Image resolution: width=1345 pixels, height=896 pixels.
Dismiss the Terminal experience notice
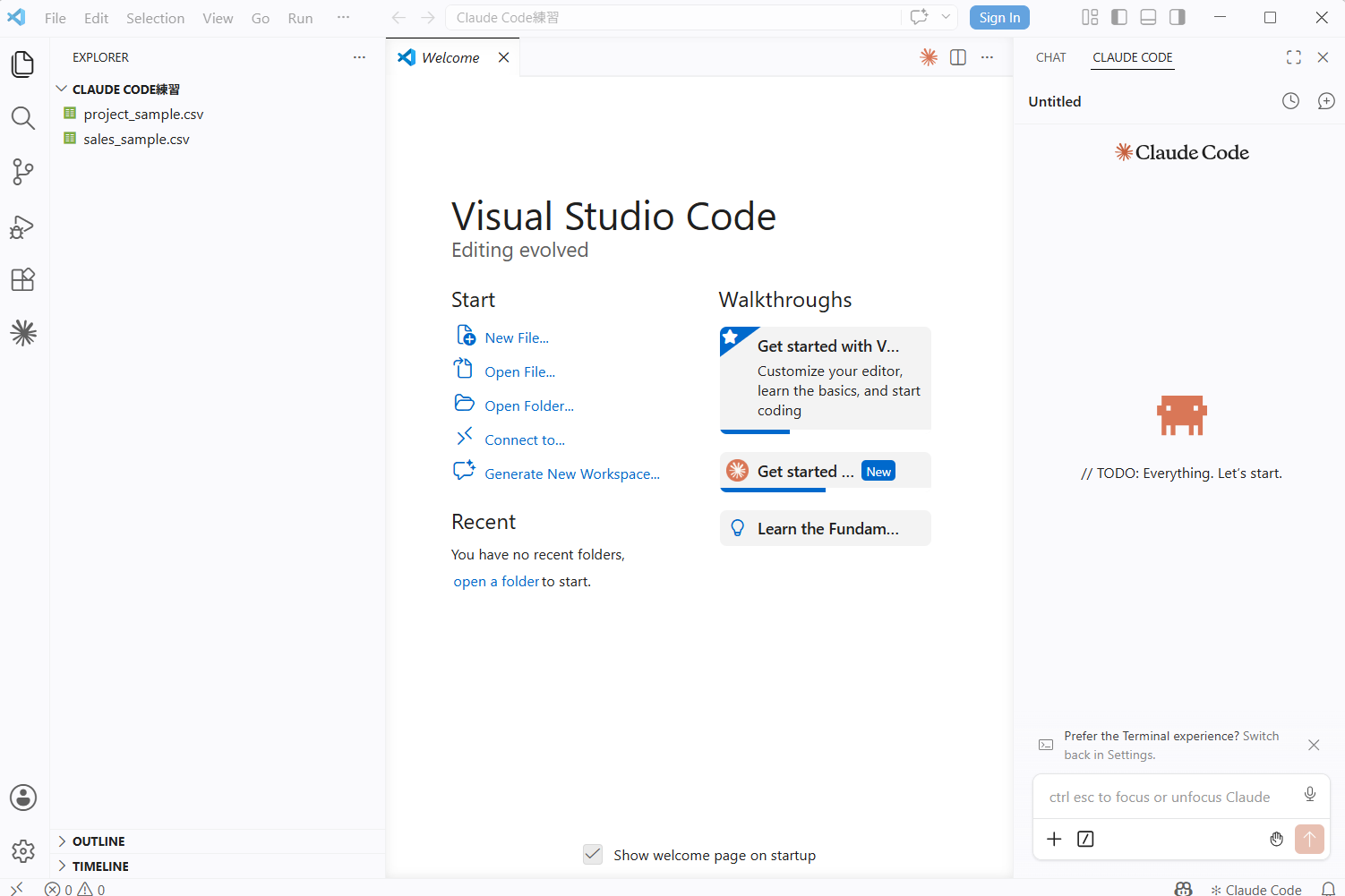point(1314,745)
